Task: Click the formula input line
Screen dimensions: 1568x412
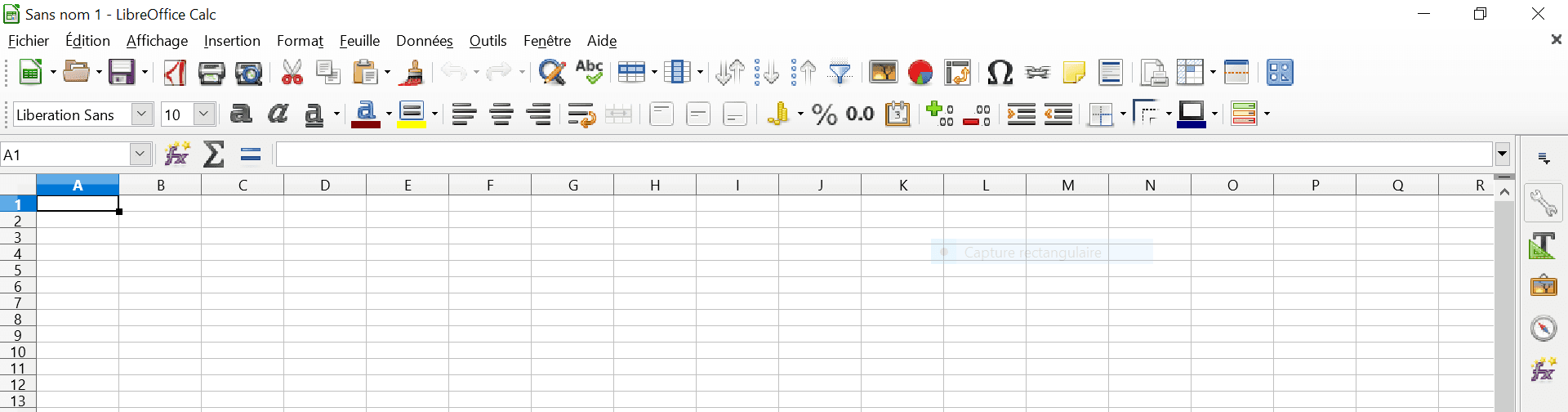Action: click(x=884, y=154)
